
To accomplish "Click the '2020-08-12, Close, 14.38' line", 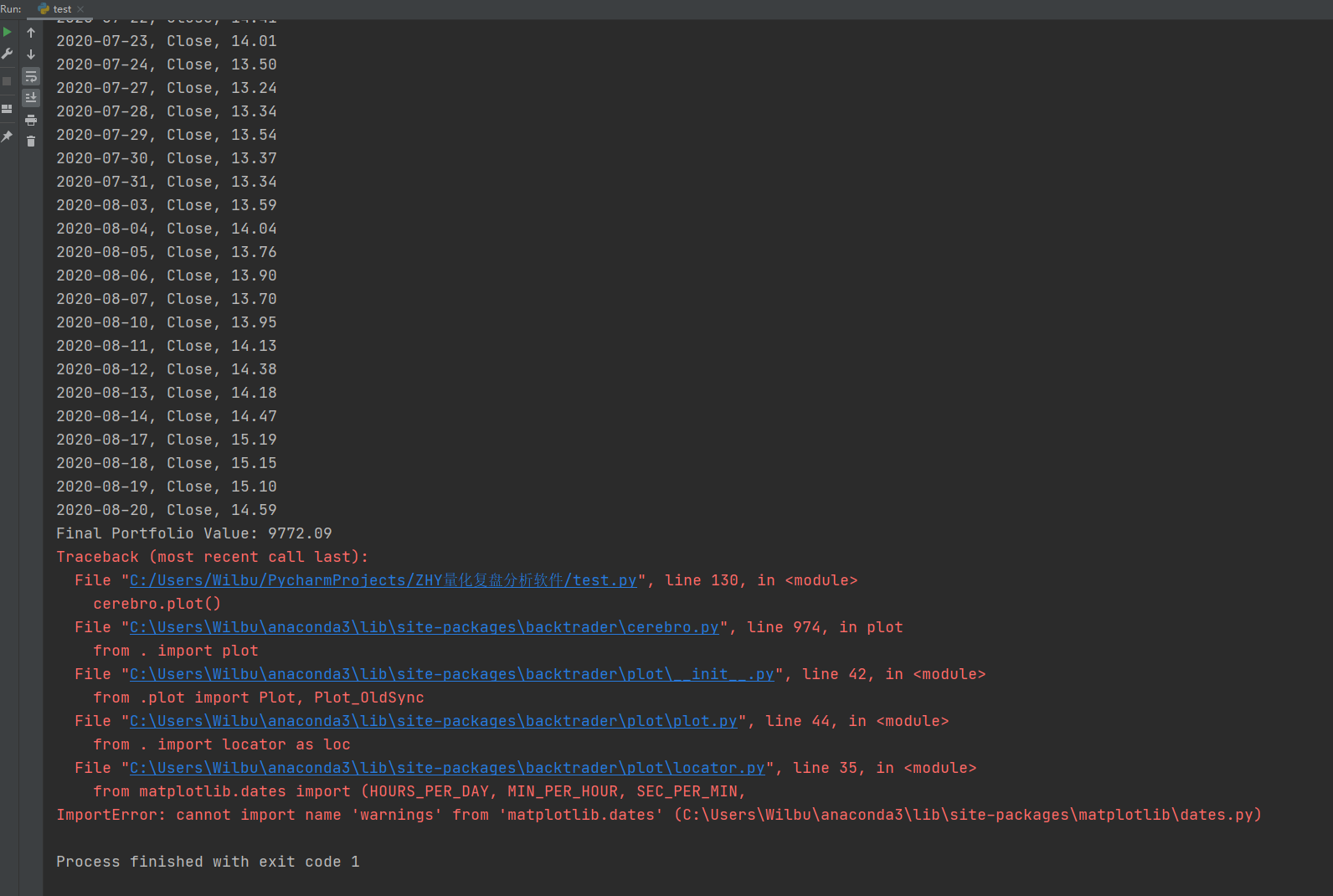I will (x=167, y=369).
